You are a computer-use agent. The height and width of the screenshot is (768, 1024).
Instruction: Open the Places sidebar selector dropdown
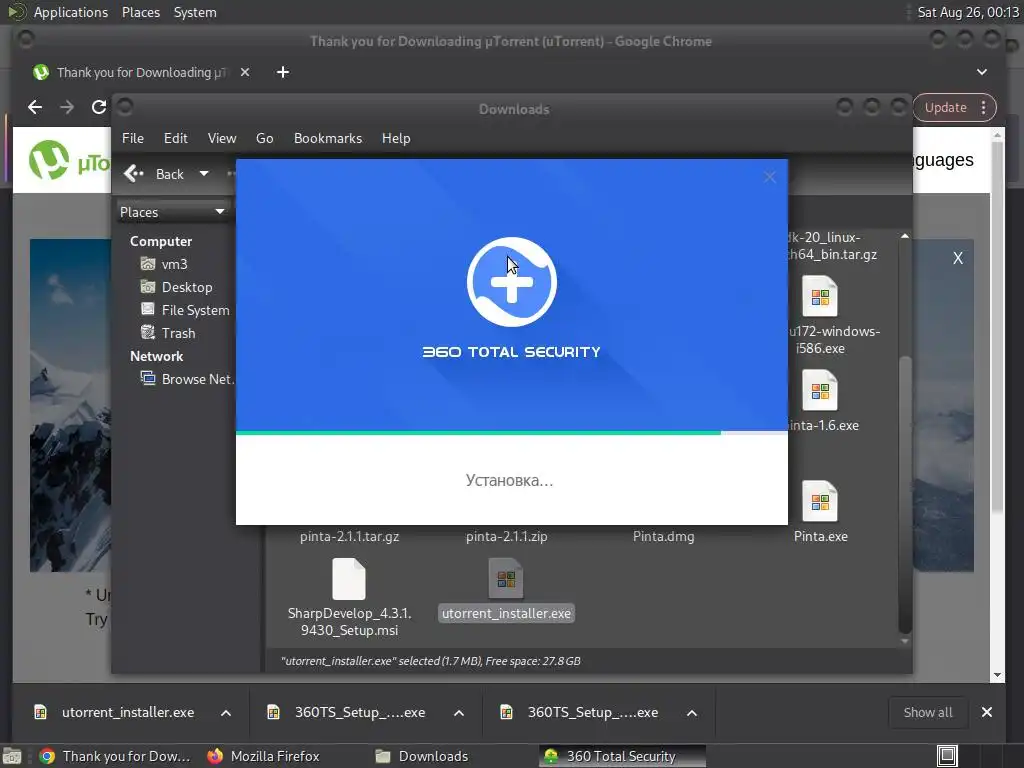(x=172, y=212)
